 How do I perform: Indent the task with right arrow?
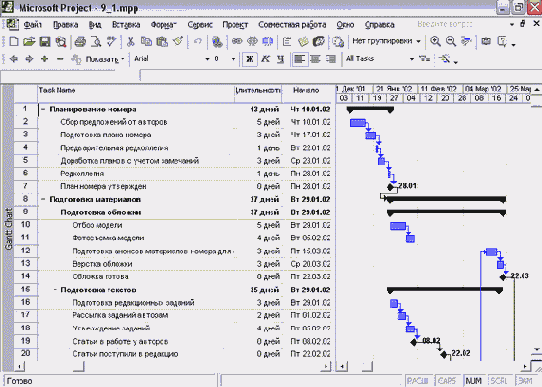point(29,59)
